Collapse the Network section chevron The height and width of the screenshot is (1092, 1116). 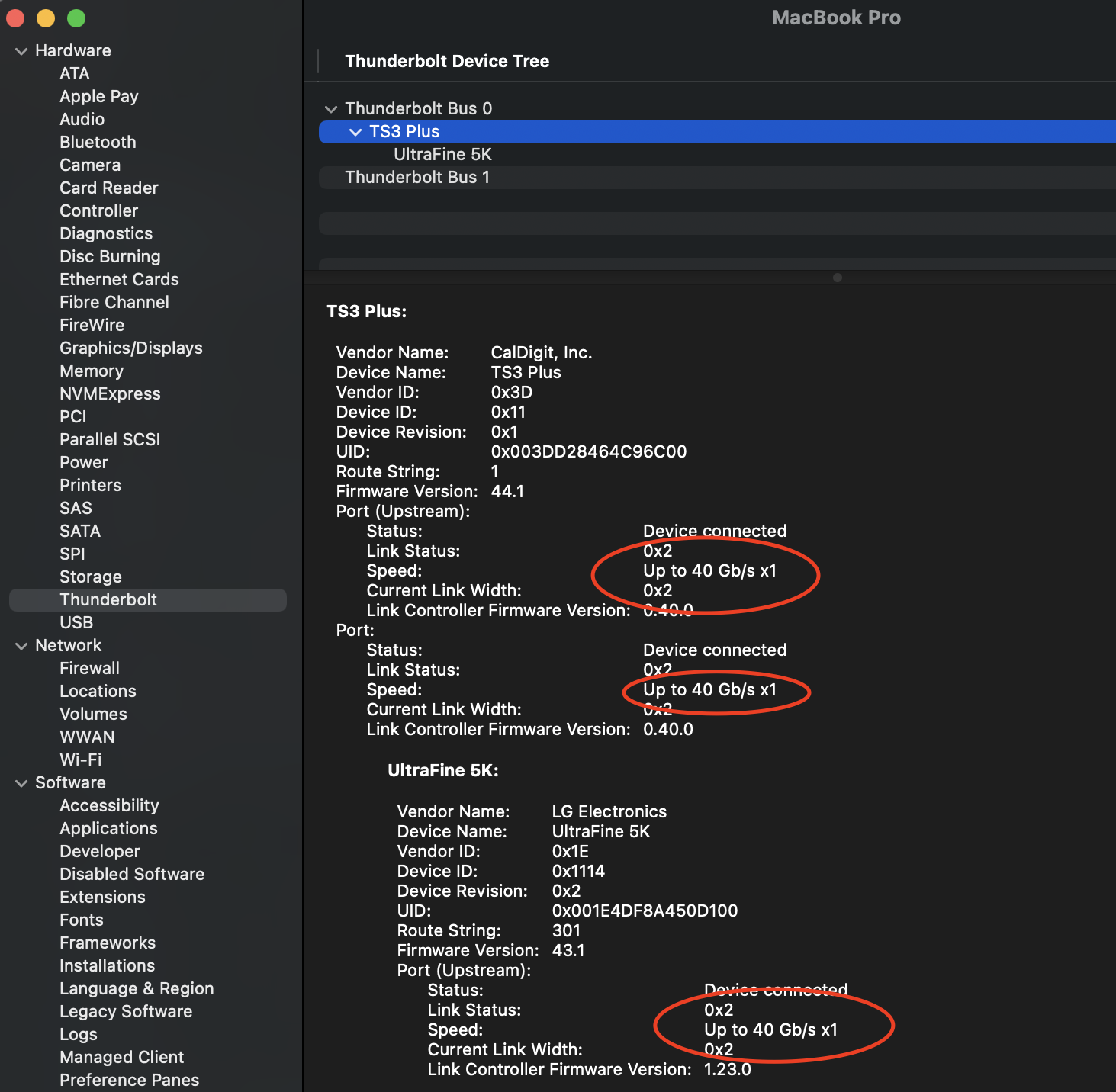pyautogui.click(x=21, y=646)
